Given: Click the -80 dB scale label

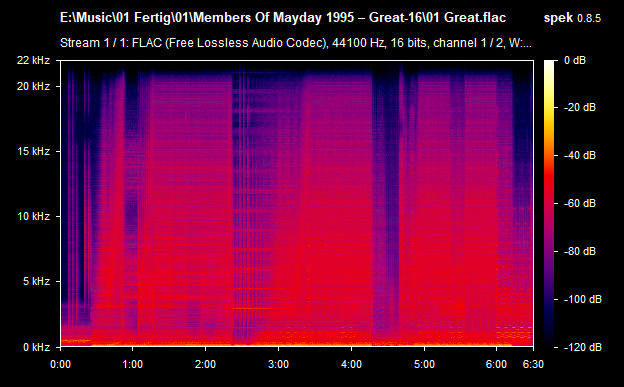Looking at the screenshot, I should click(x=580, y=252).
